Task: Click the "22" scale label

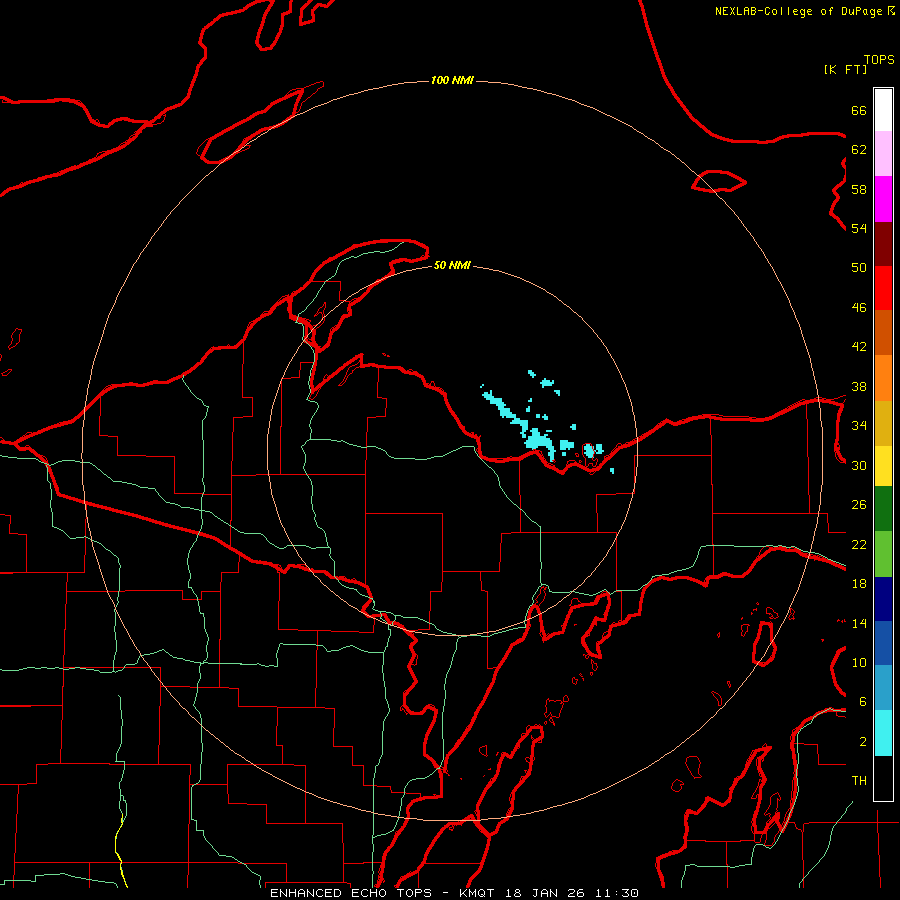Action: pyautogui.click(x=859, y=544)
